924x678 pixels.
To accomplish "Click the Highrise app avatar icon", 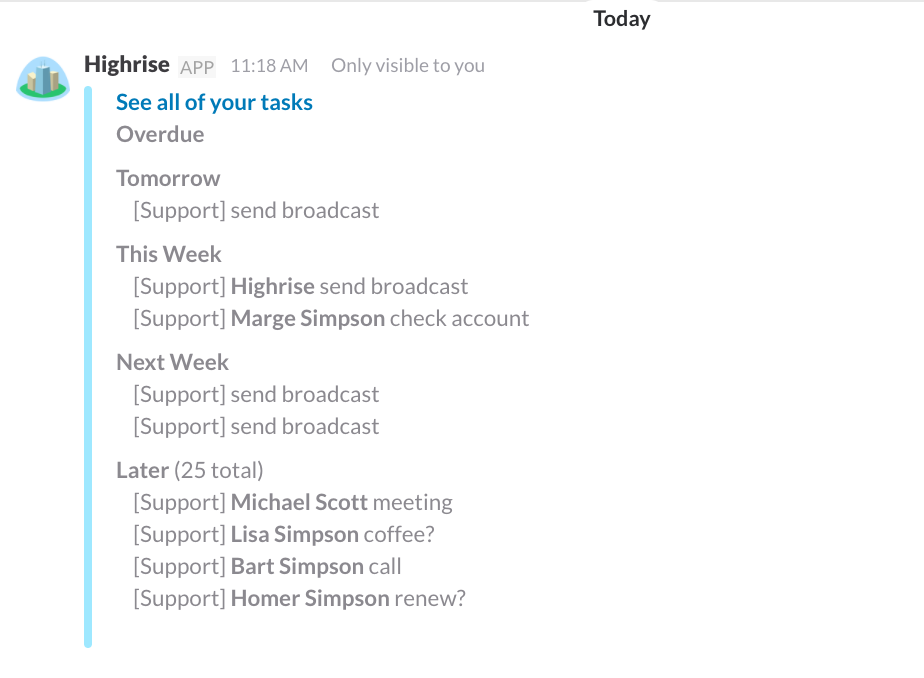I will pyautogui.click(x=42, y=78).
